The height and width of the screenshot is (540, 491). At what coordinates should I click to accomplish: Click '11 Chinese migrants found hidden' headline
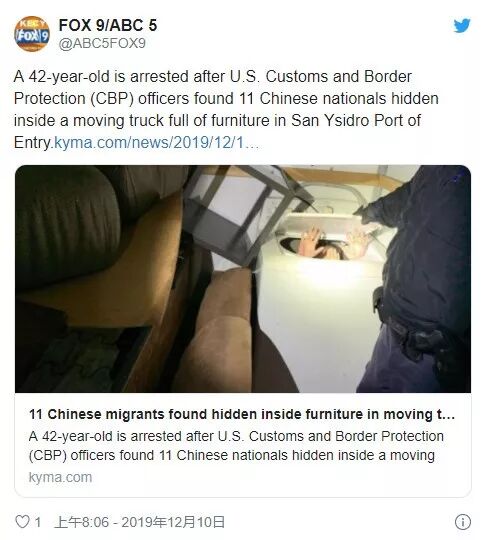[242, 414]
